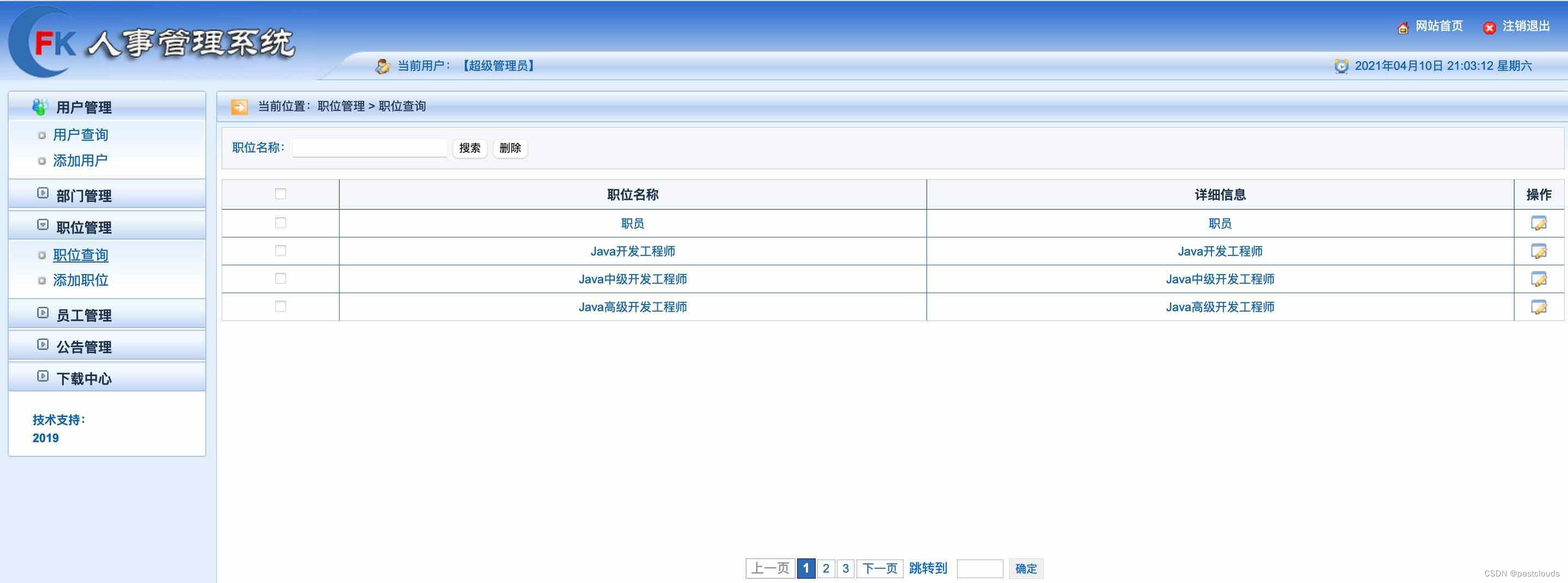Click the red X icon beside 注销退出

tap(1489, 27)
